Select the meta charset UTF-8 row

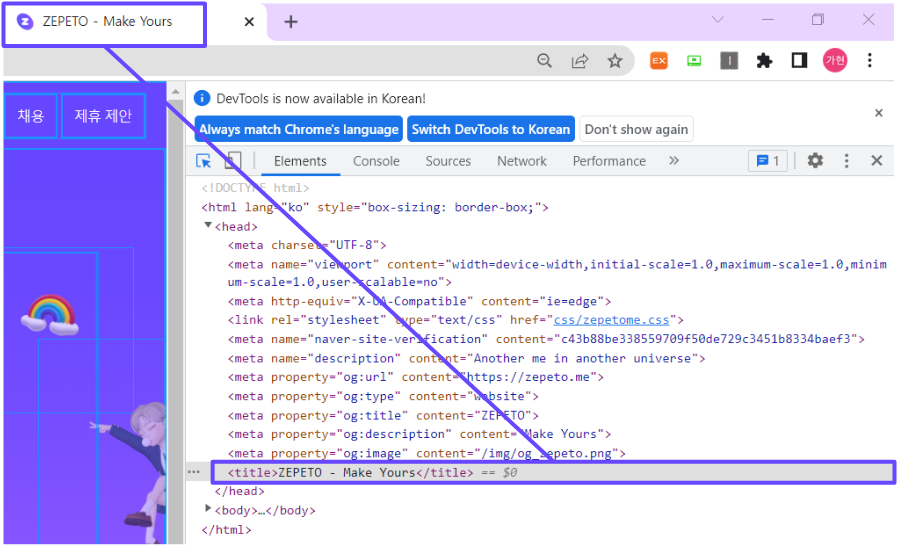(x=307, y=245)
